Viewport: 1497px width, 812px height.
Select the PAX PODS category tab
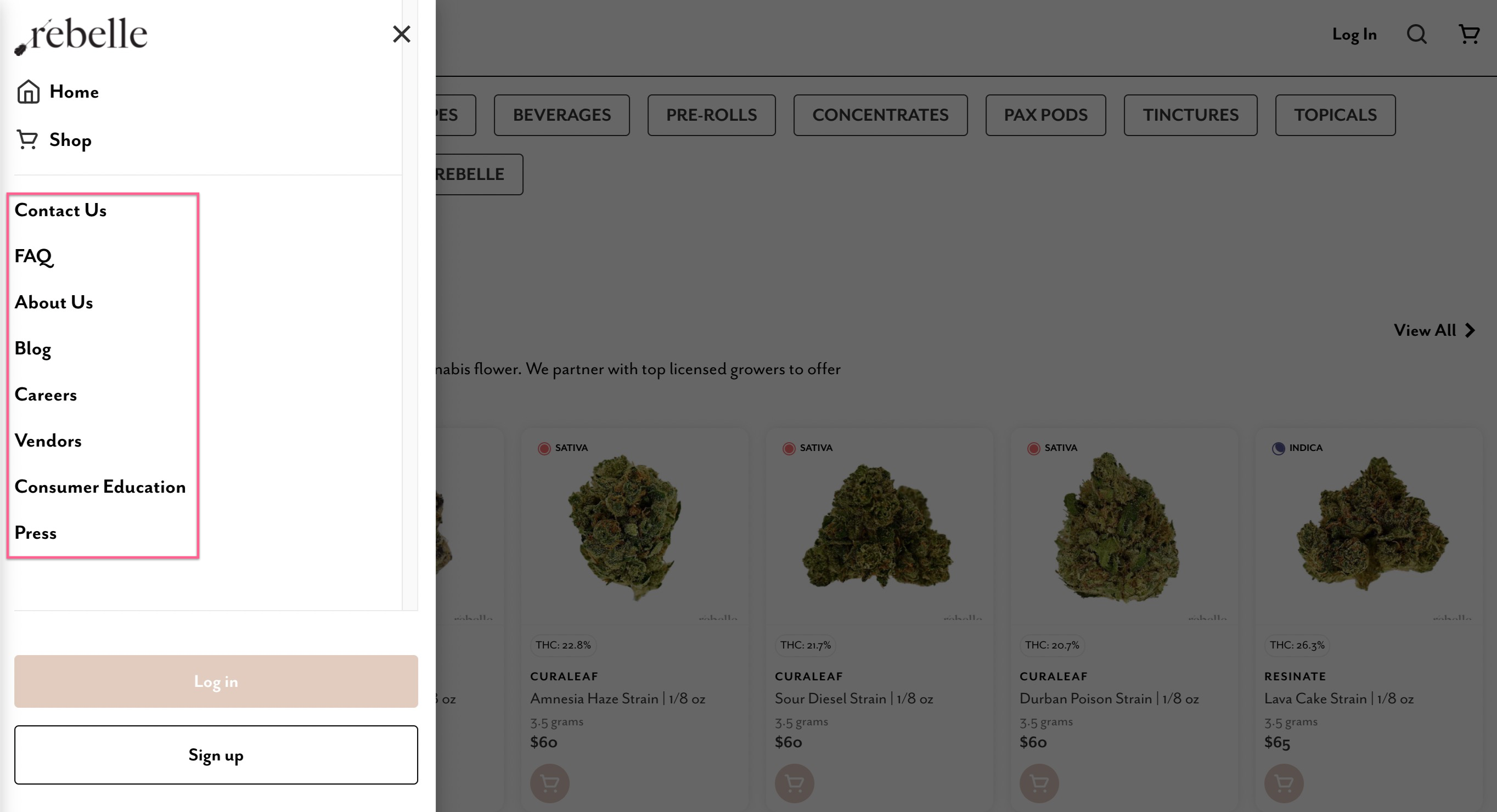coord(1045,115)
